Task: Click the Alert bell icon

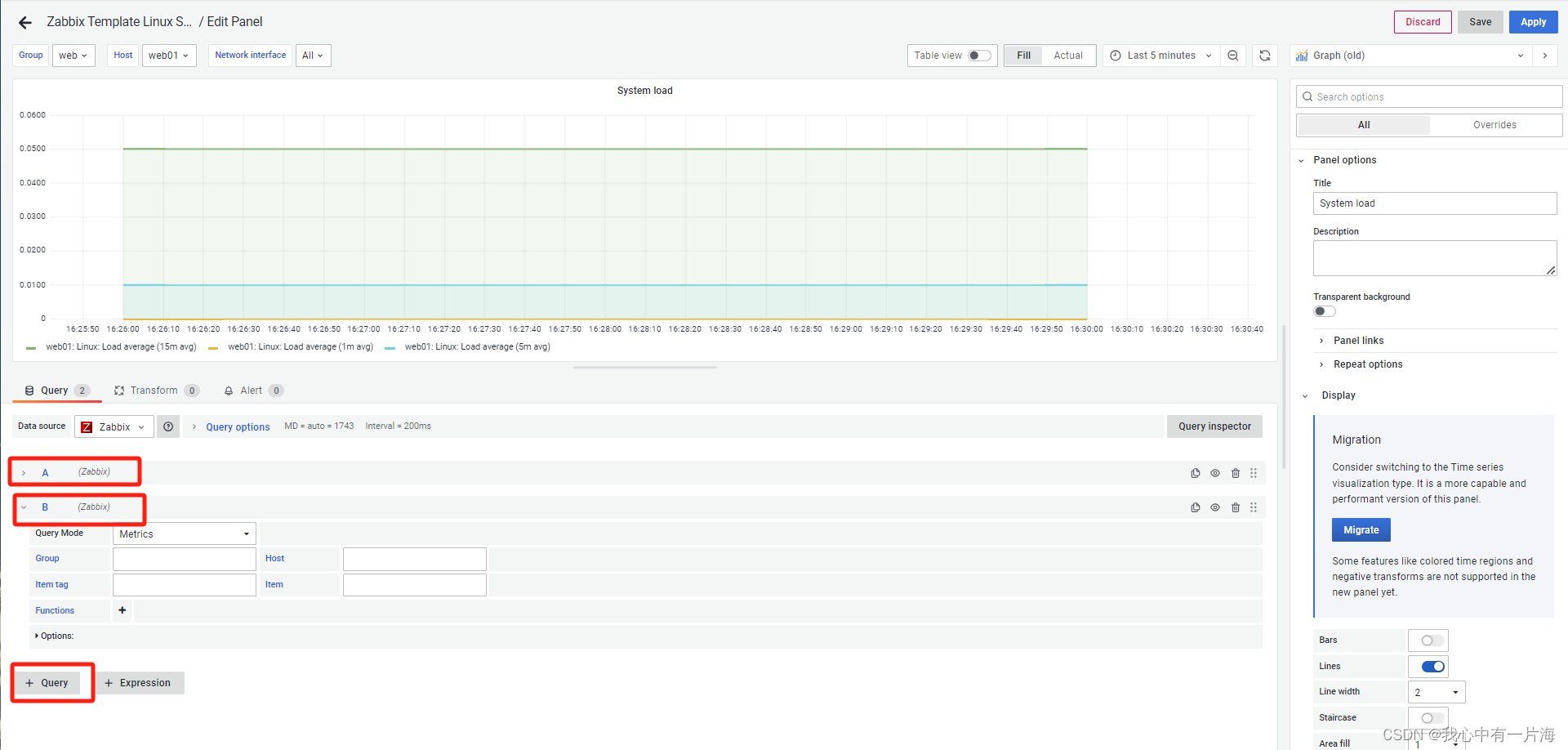Action: 229,391
